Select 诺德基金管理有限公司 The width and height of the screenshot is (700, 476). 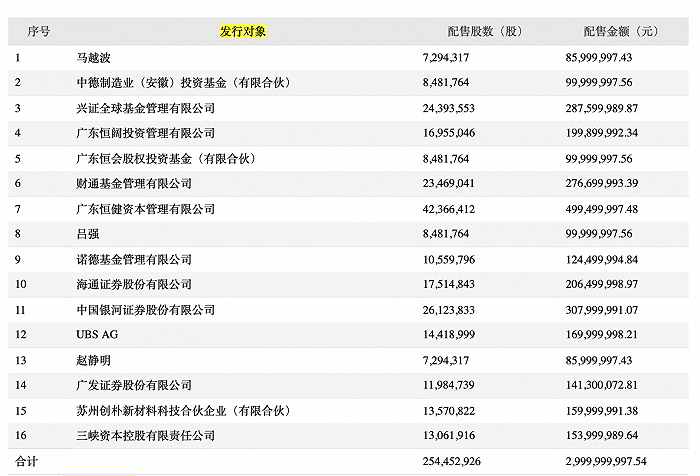click(x=134, y=259)
